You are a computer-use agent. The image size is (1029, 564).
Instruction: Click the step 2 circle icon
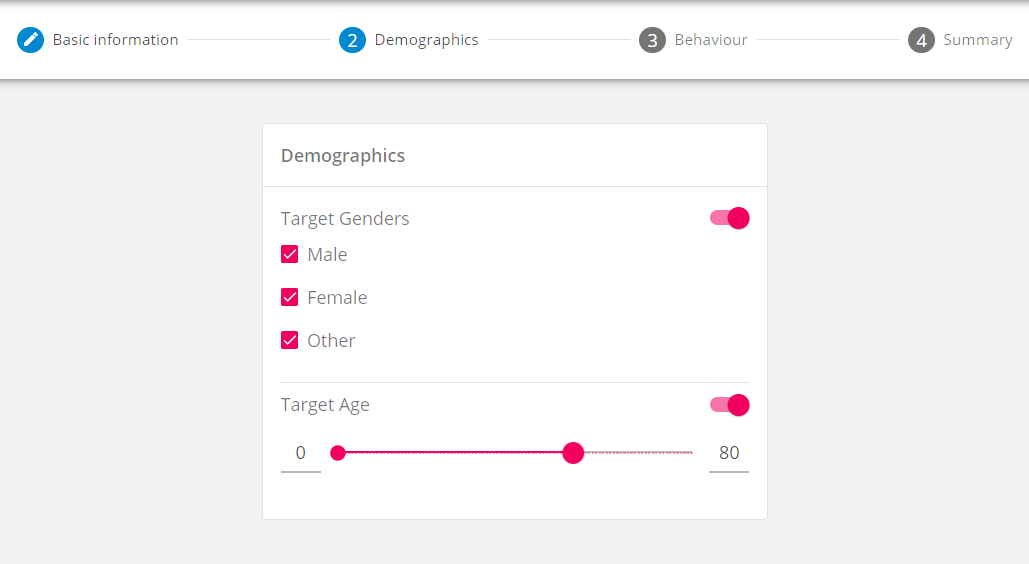352,40
